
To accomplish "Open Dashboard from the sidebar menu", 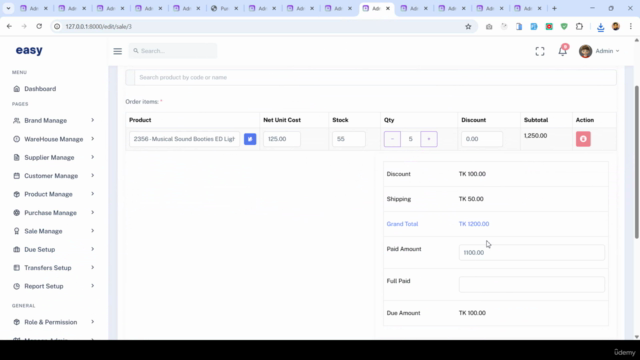I will pos(40,89).
